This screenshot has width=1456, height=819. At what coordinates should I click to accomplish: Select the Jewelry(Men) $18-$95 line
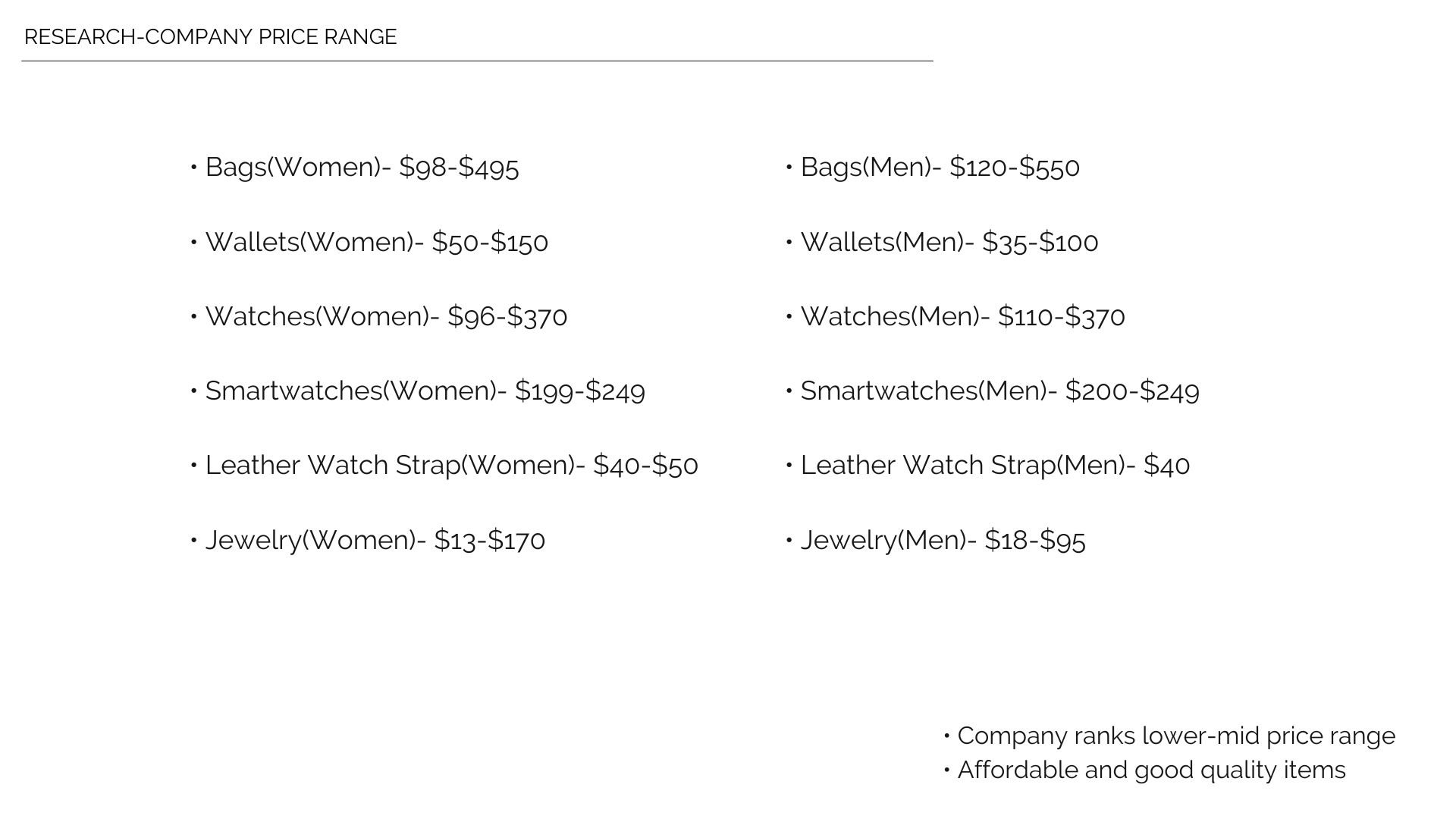(x=935, y=540)
